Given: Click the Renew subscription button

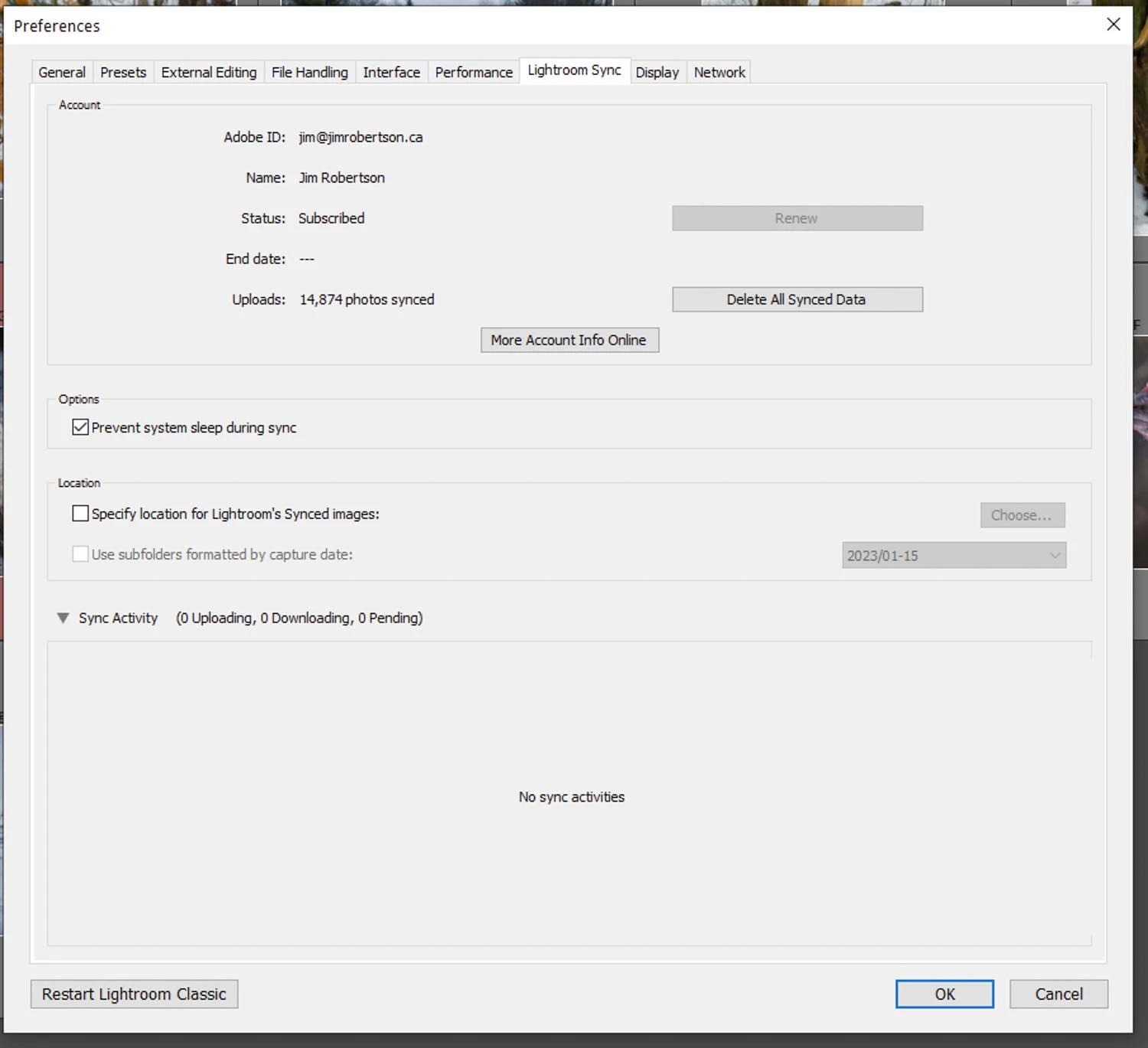Looking at the screenshot, I should click(x=797, y=218).
